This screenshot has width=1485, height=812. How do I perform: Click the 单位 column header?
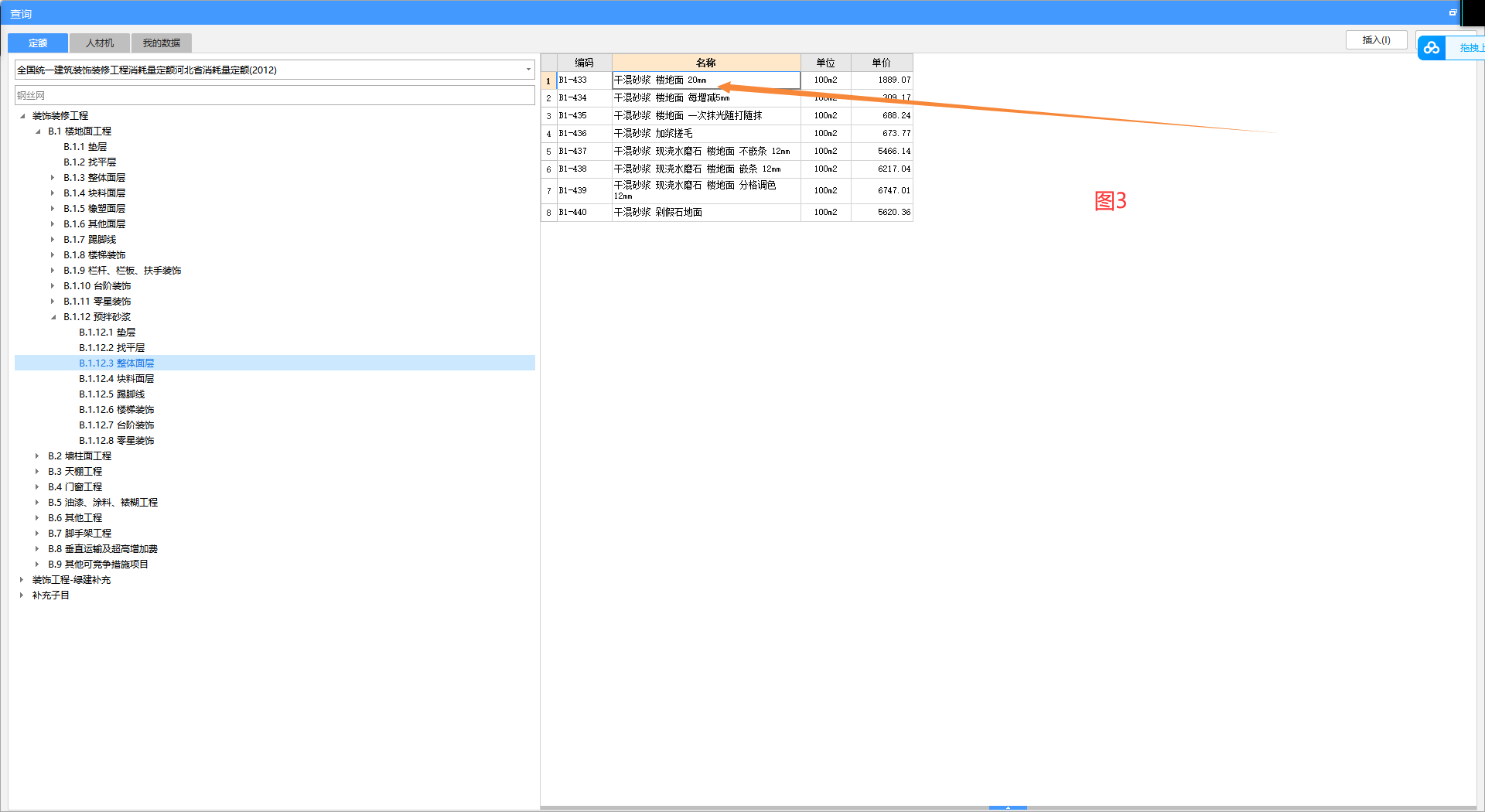[826, 63]
